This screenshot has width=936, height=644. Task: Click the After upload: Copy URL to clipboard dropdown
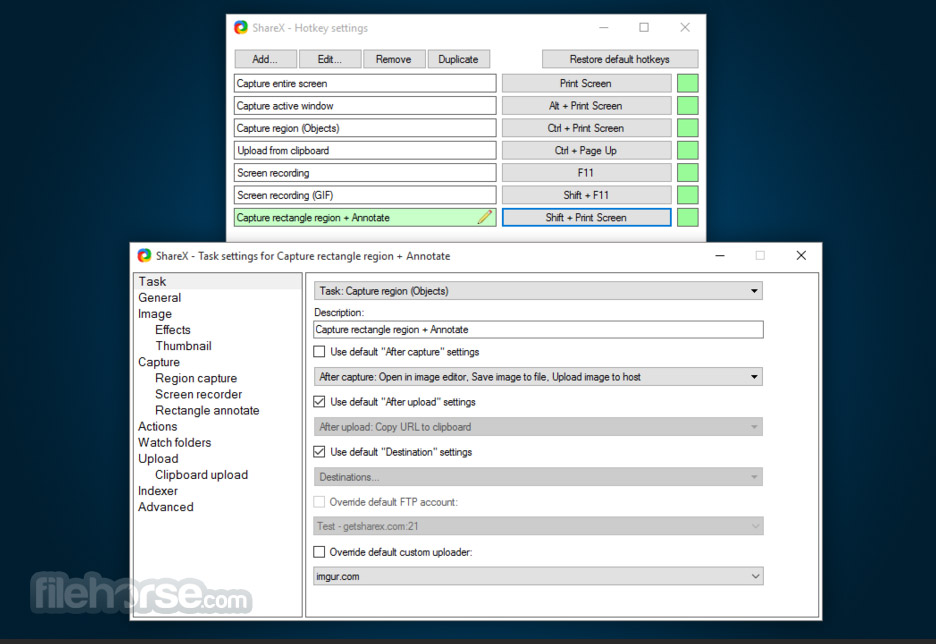538,427
